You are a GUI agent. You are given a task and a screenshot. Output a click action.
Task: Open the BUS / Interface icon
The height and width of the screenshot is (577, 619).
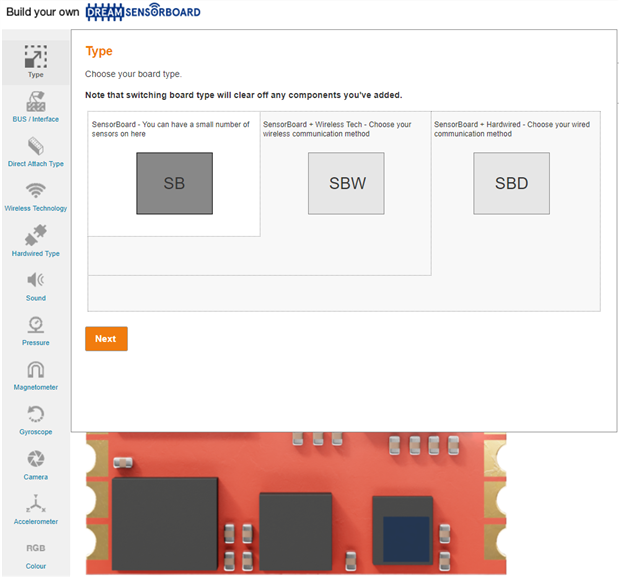tap(36, 101)
